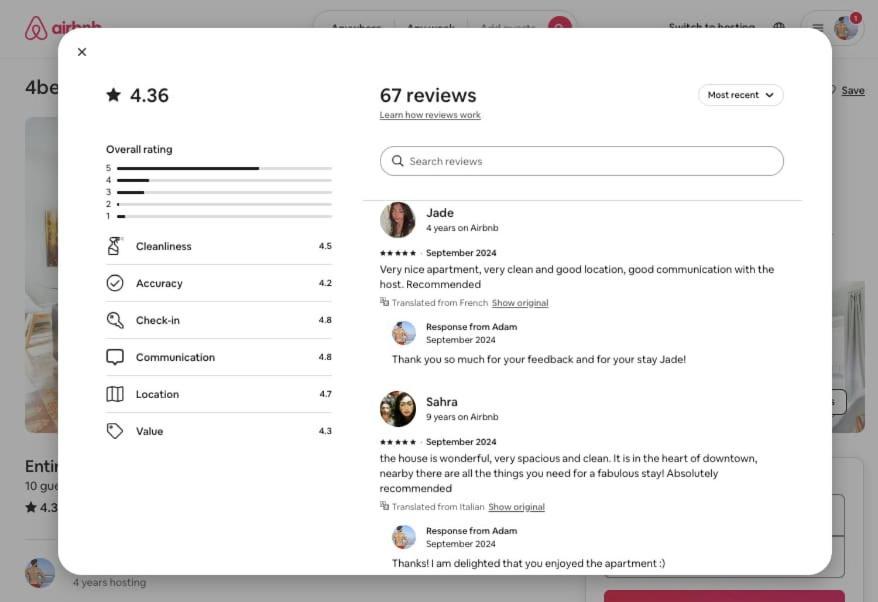This screenshot has height=602, width=878.
Task: Click the Search reviews field
Action: tap(581, 161)
